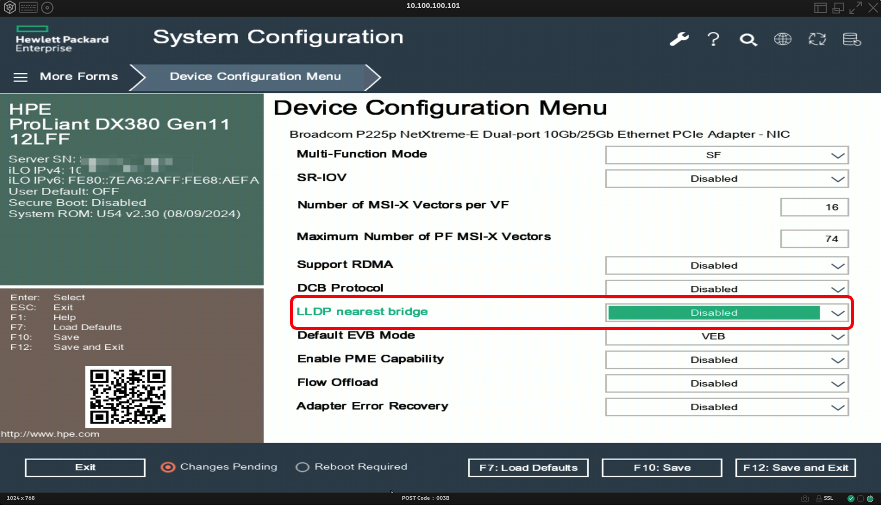Click the Exit button

(x=85, y=467)
